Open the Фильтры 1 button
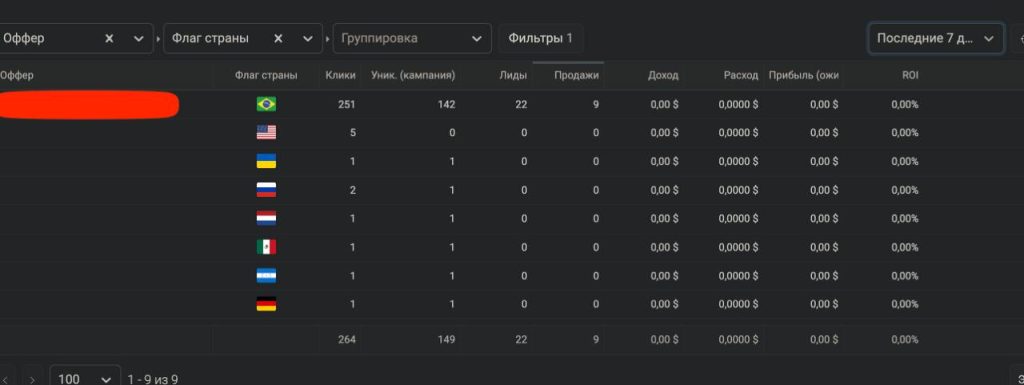The width and height of the screenshot is (1024, 385). 541,38
